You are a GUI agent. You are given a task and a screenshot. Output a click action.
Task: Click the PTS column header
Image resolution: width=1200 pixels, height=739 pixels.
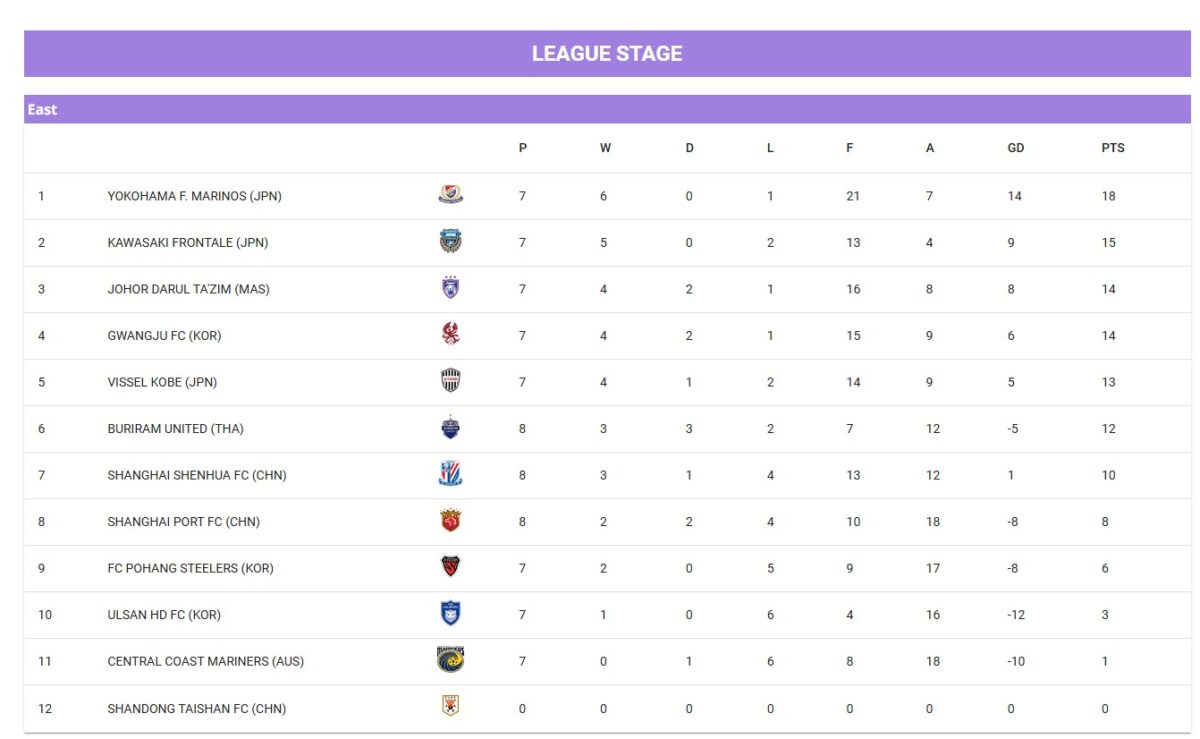tap(1113, 148)
